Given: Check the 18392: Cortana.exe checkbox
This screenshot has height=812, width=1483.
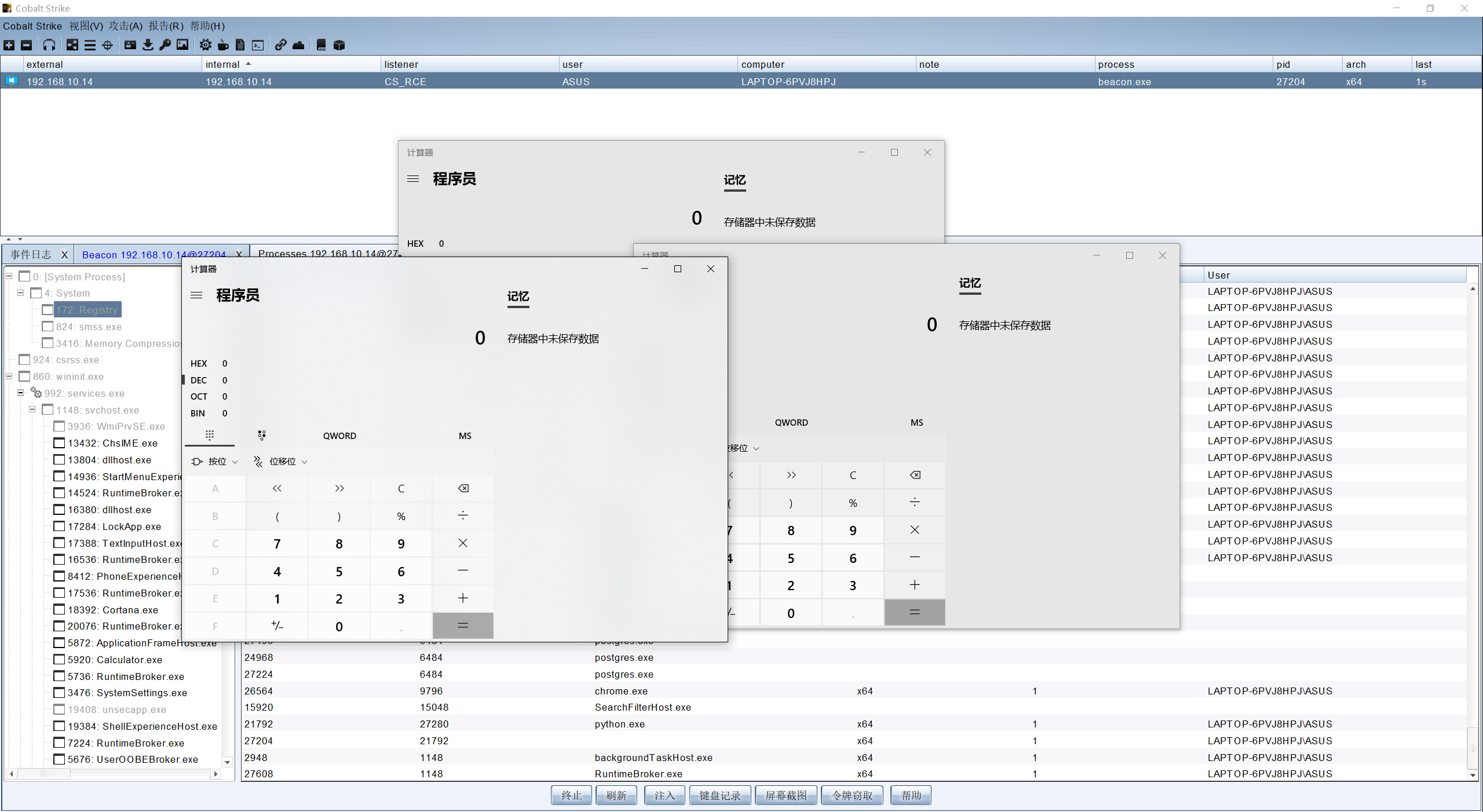Looking at the screenshot, I should [59, 610].
